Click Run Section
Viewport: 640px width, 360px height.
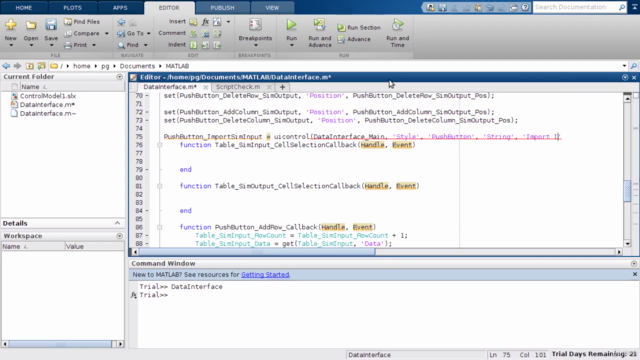click(359, 27)
